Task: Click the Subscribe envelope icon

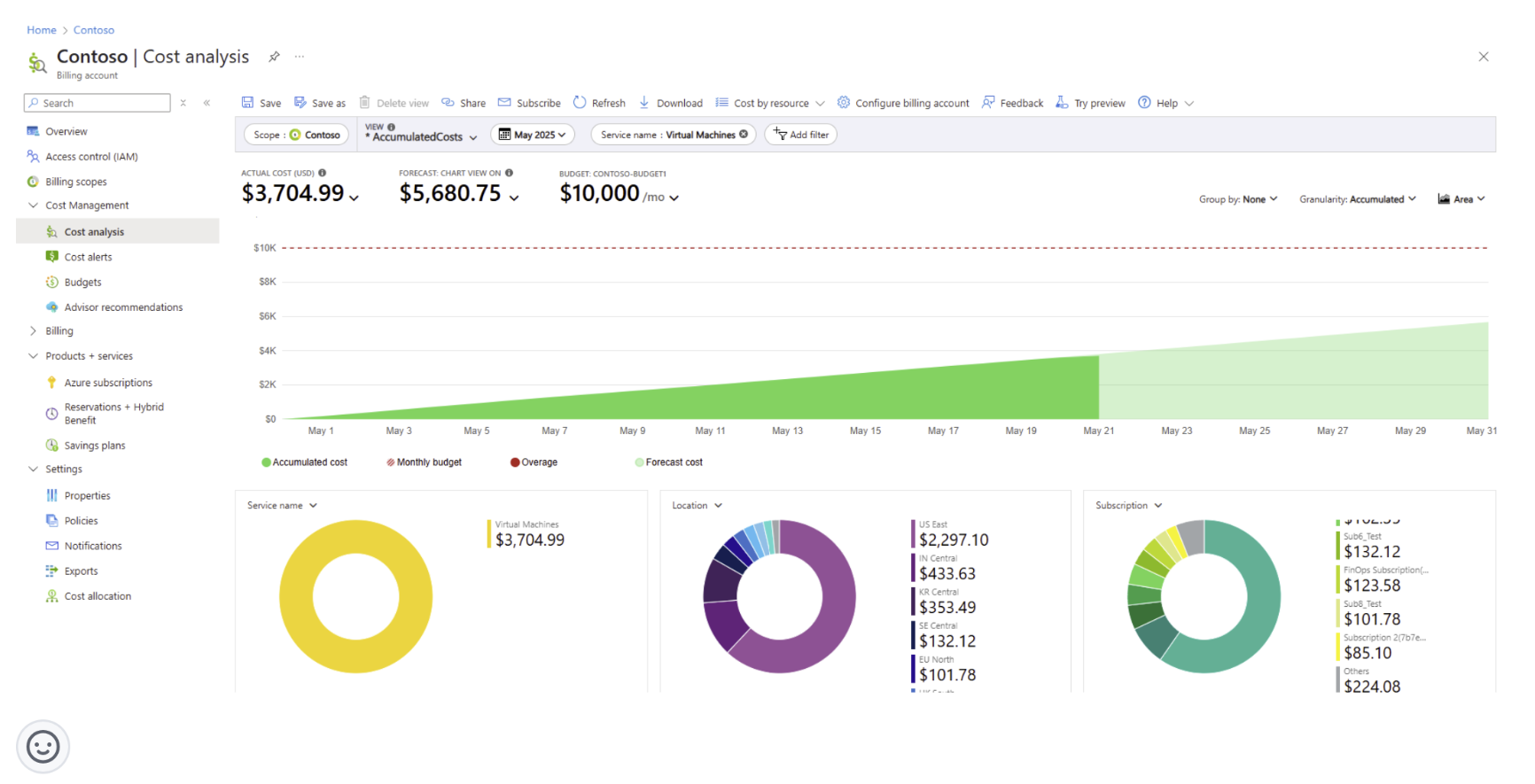Action: pos(504,103)
